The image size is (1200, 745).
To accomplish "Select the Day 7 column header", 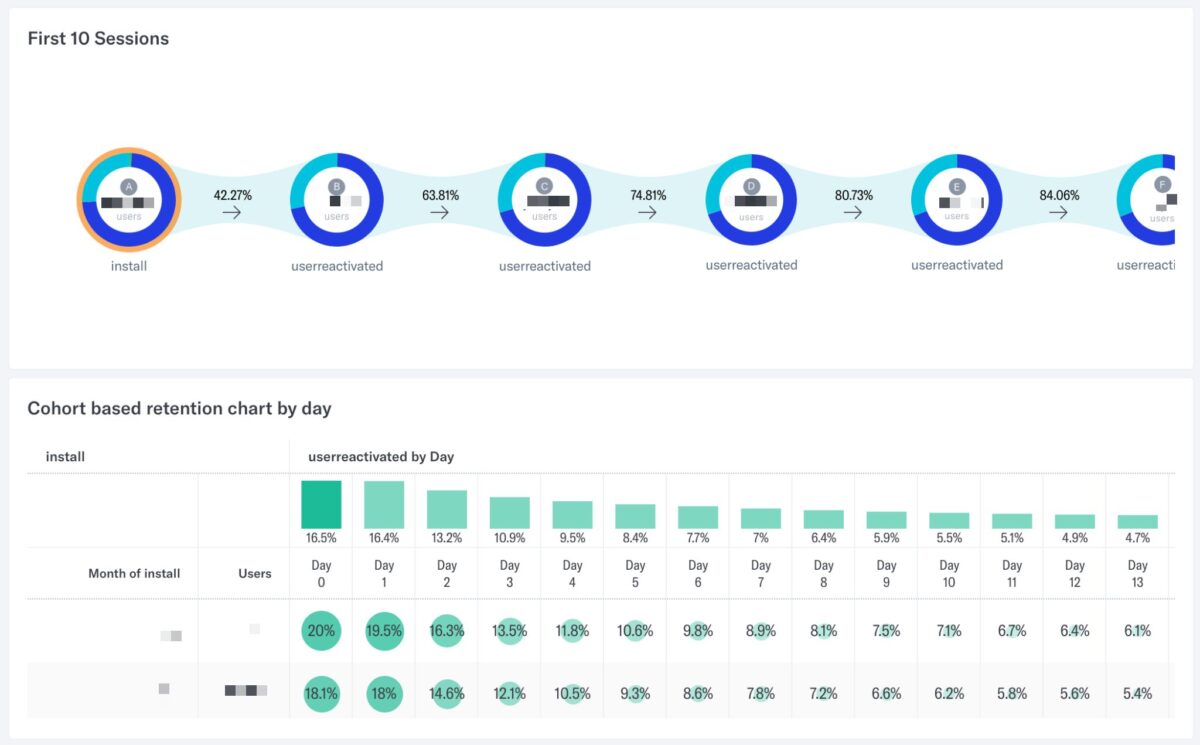I will point(761,574).
